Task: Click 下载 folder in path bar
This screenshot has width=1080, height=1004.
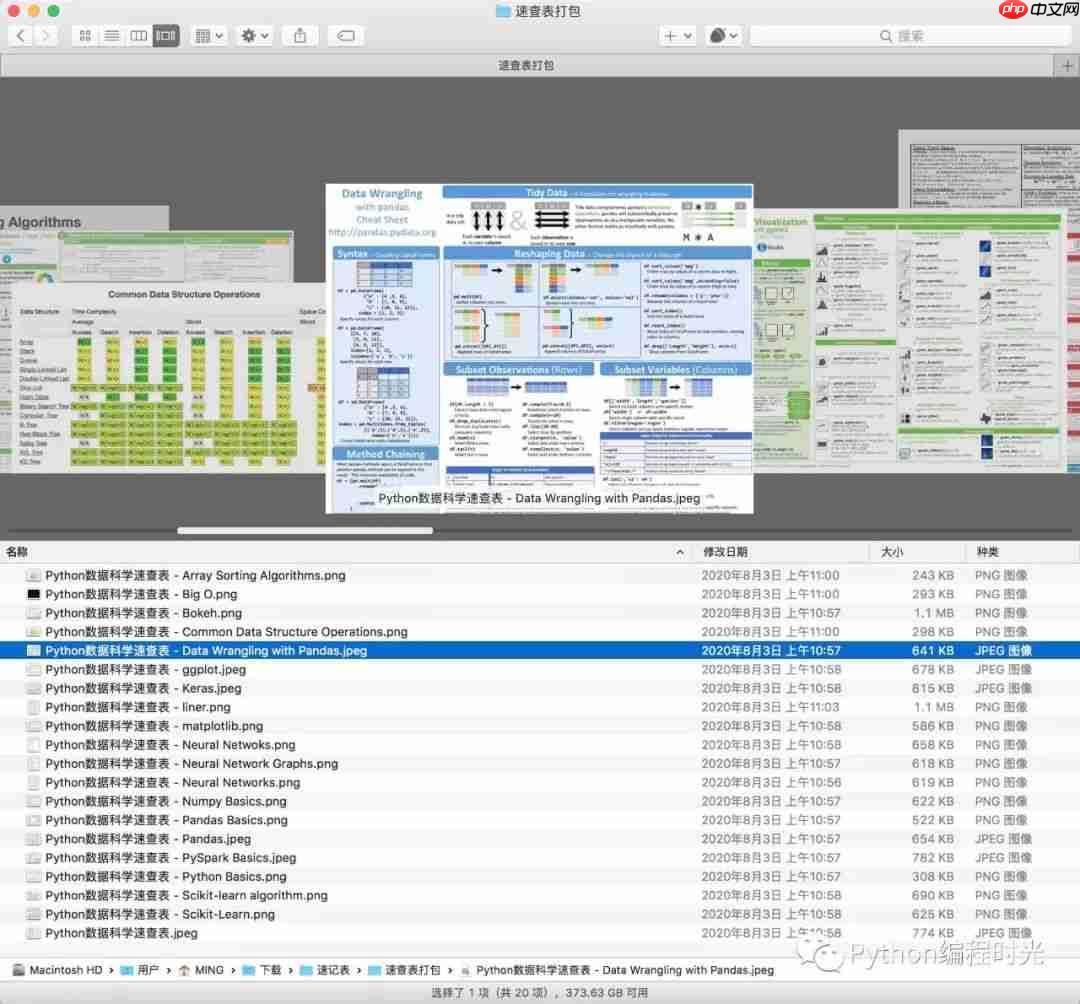Action: click(x=262, y=970)
